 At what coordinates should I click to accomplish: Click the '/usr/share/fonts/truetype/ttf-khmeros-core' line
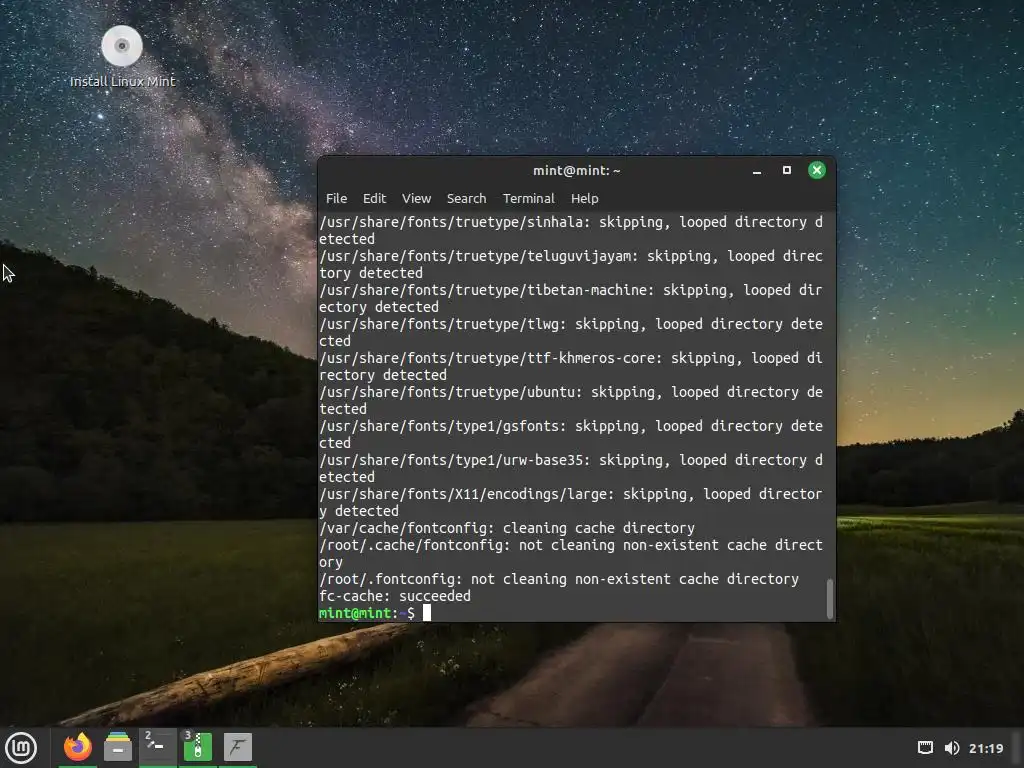pyautogui.click(x=571, y=366)
